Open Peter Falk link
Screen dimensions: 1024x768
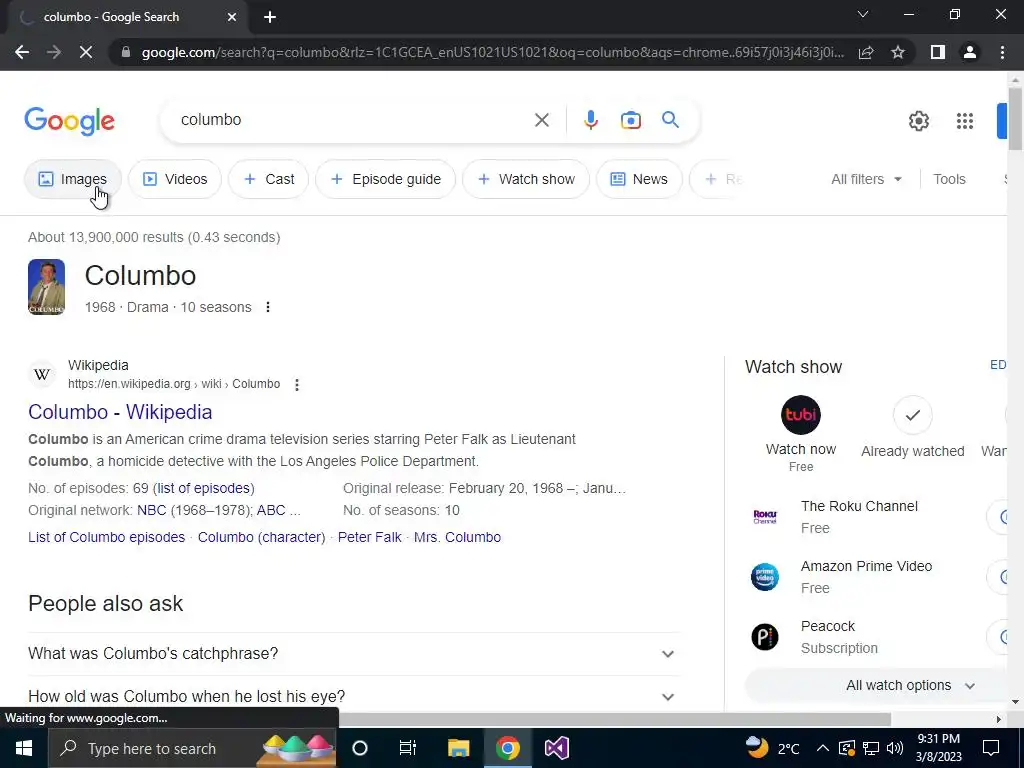coord(370,537)
